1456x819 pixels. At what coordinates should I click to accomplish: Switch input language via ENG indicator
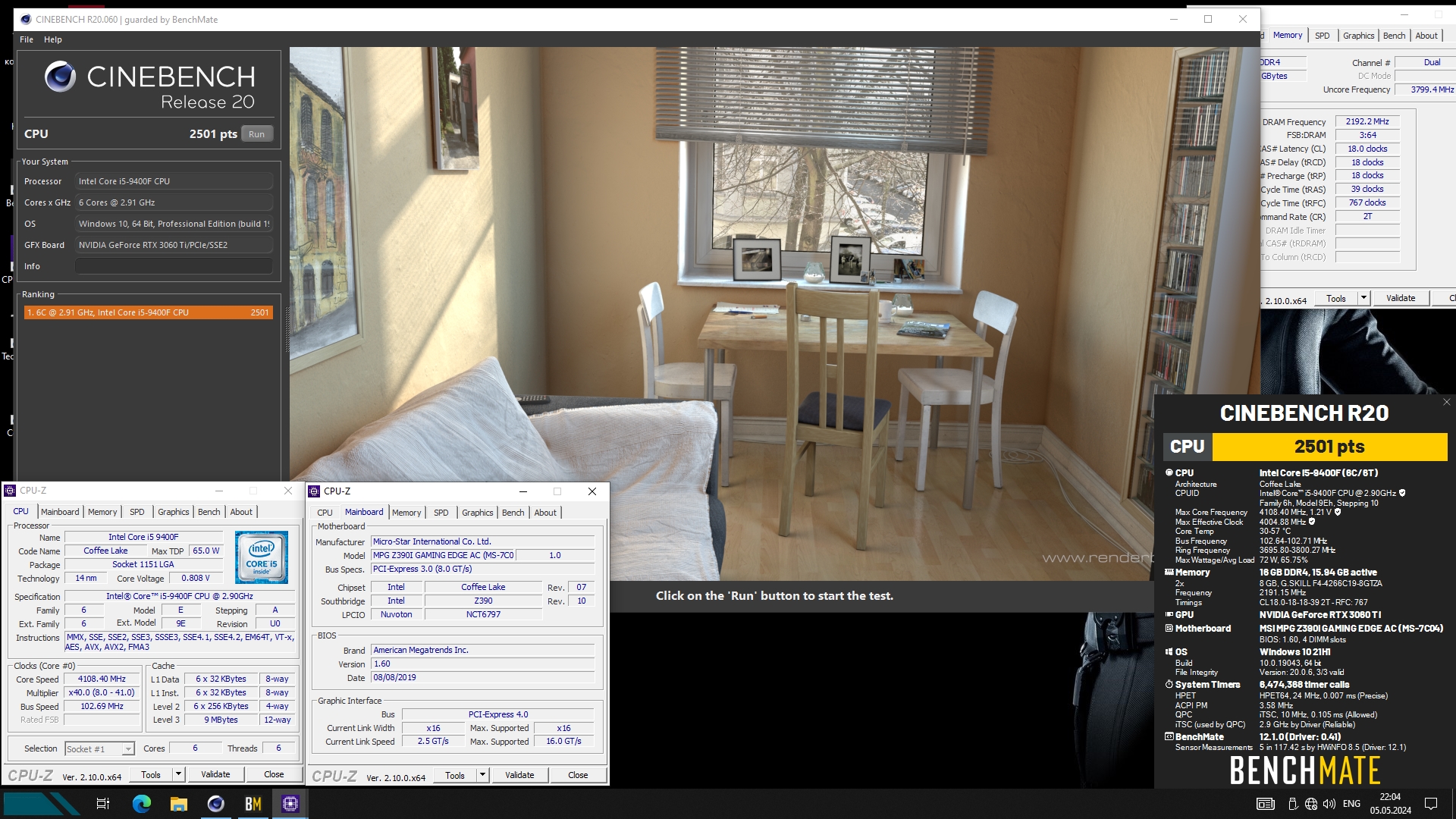coord(1351,804)
